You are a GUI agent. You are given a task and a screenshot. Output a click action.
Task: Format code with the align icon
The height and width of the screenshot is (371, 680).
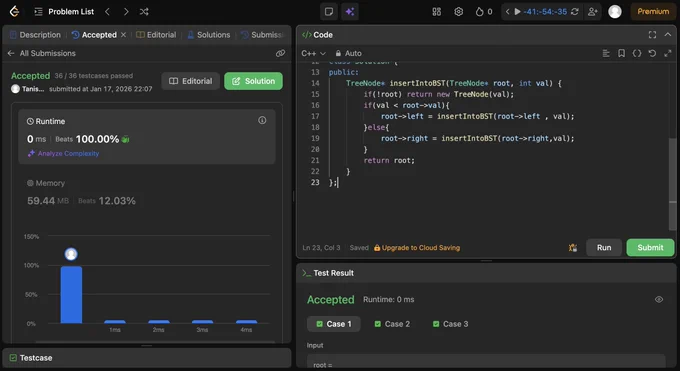click(606, 53)
